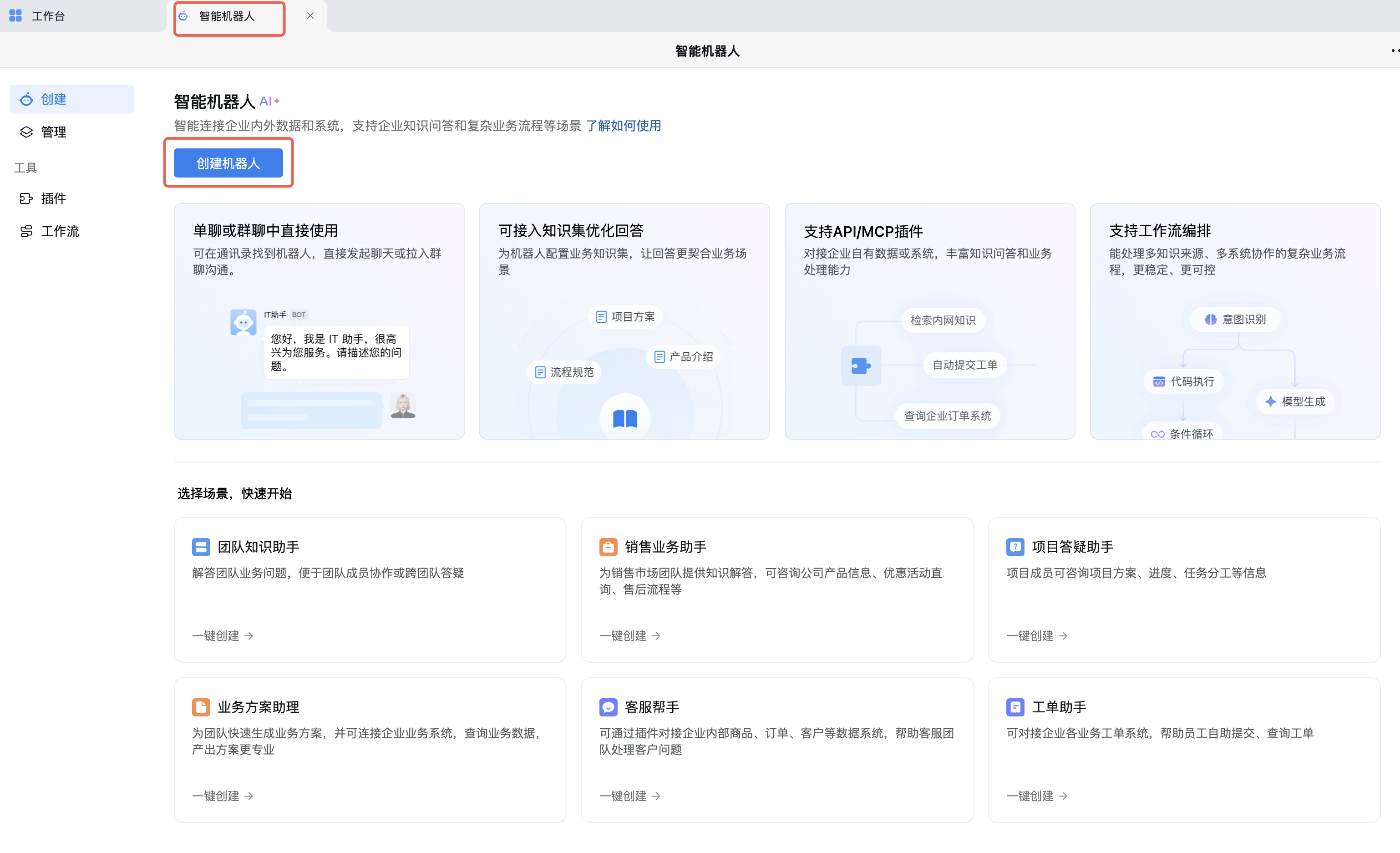The width and height of the screenshot is (1400, 853).
Task: Switch to the 工作台 tab
Action: pyautogui.click(x=48, y=16)
